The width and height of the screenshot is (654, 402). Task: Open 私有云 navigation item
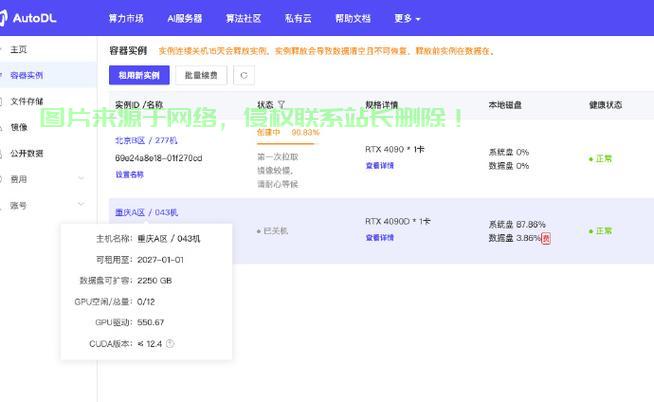(298, 18)
